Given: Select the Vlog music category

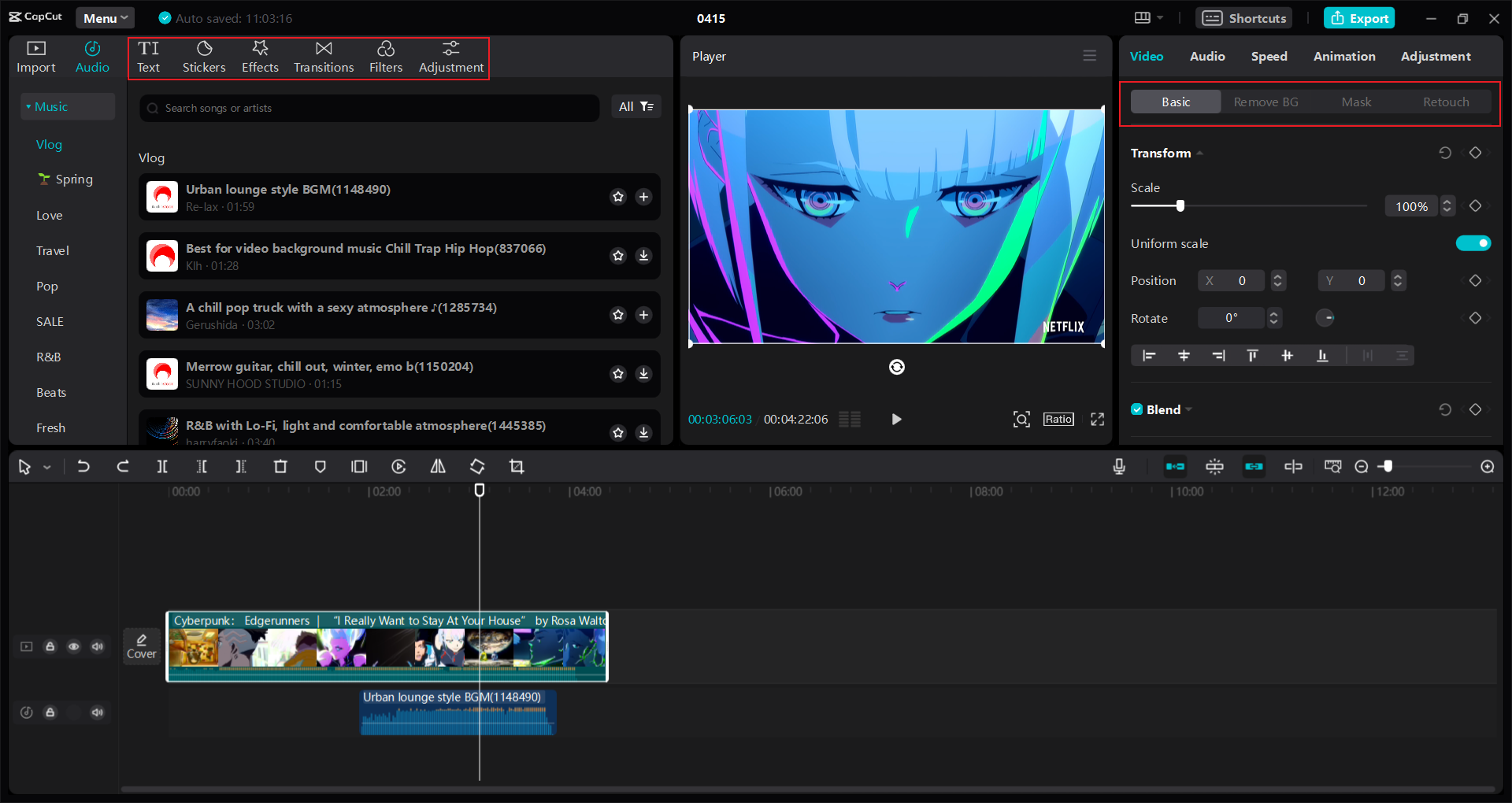Looking at the screenshot, I should point(49,145).
